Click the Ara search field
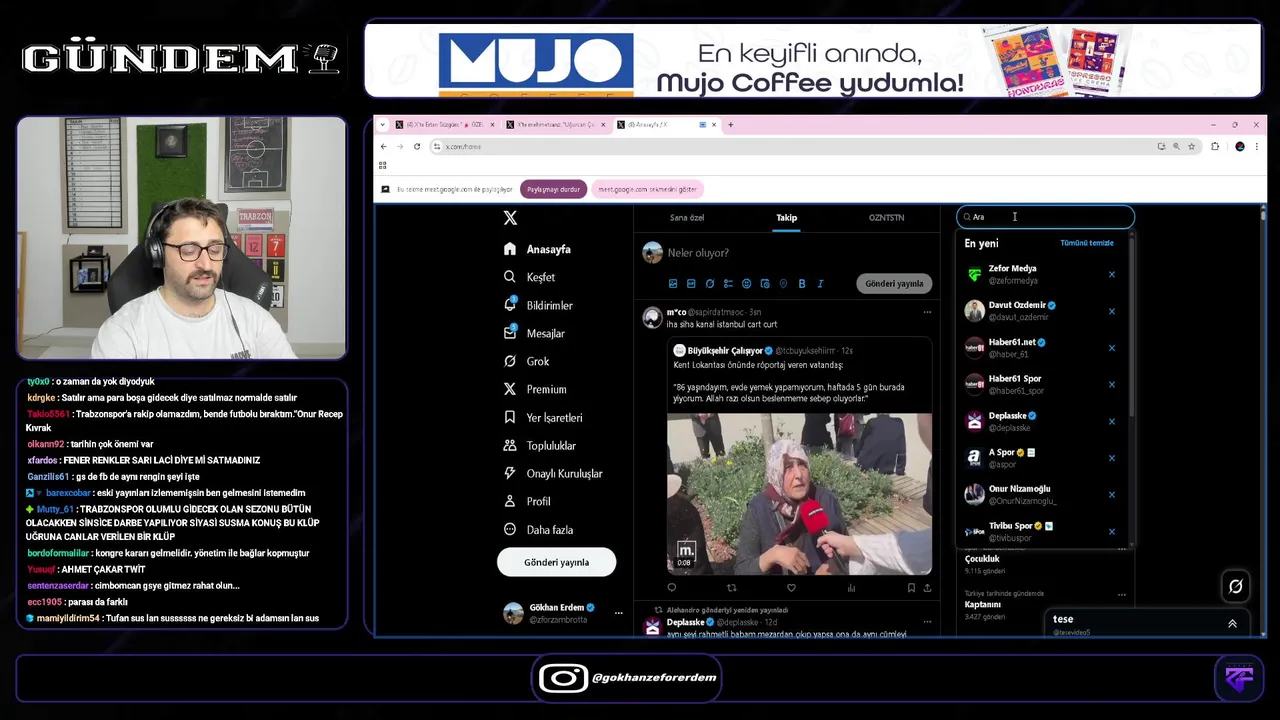1280x720 pixels. click(1045, 217)
